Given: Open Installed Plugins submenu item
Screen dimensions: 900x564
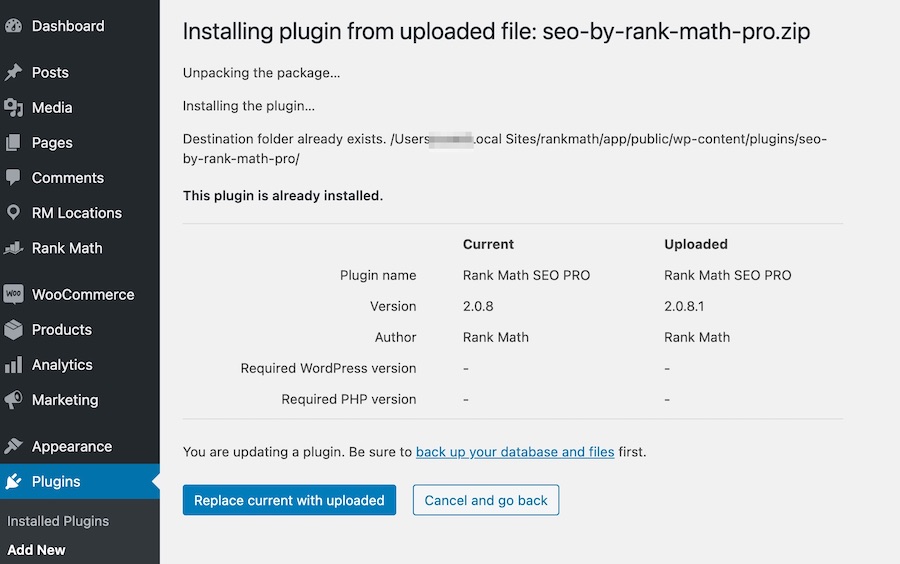Looking at the screenshot, I should [58, 521].
